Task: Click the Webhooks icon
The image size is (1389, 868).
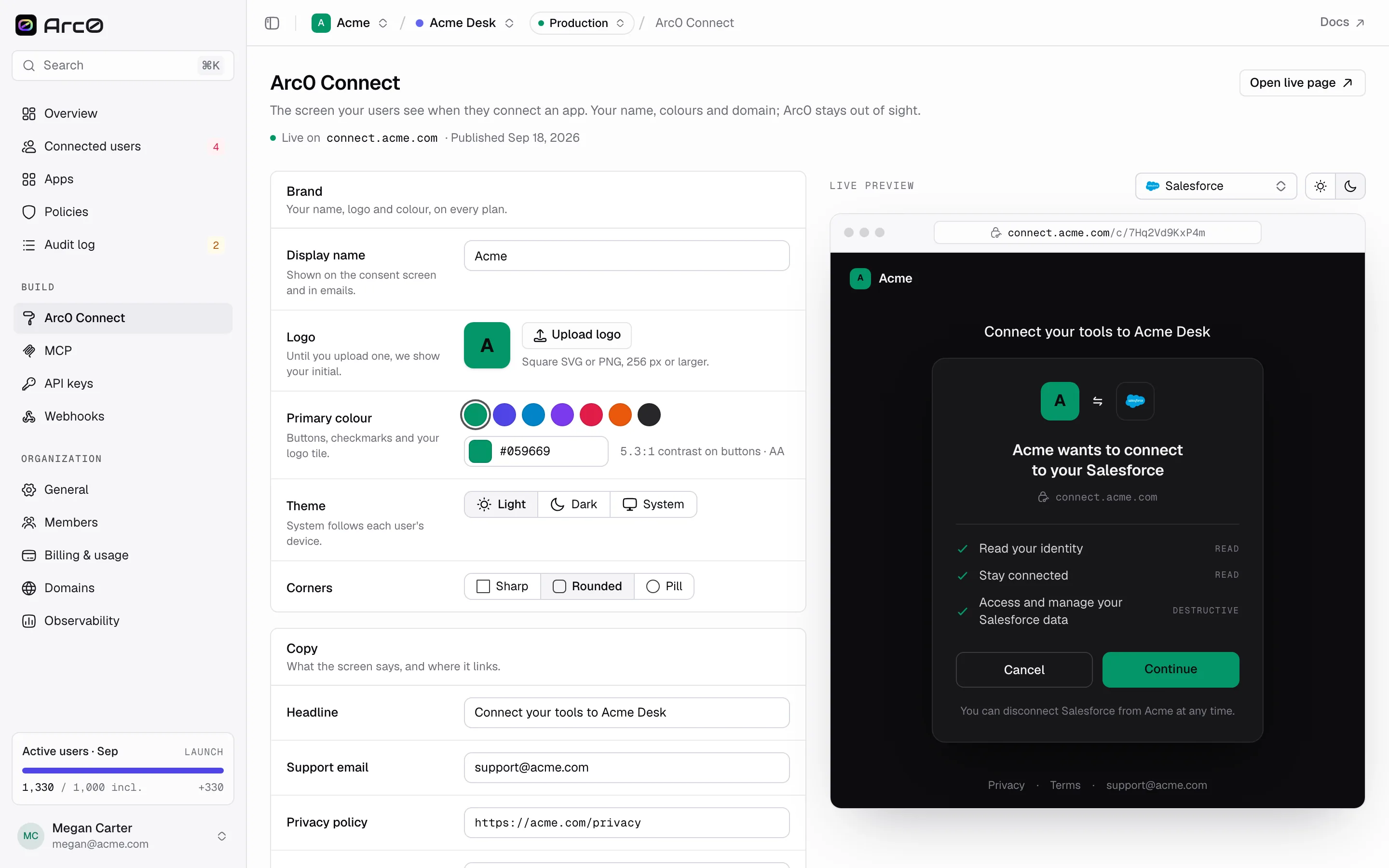Action: [x=29, y=416]
